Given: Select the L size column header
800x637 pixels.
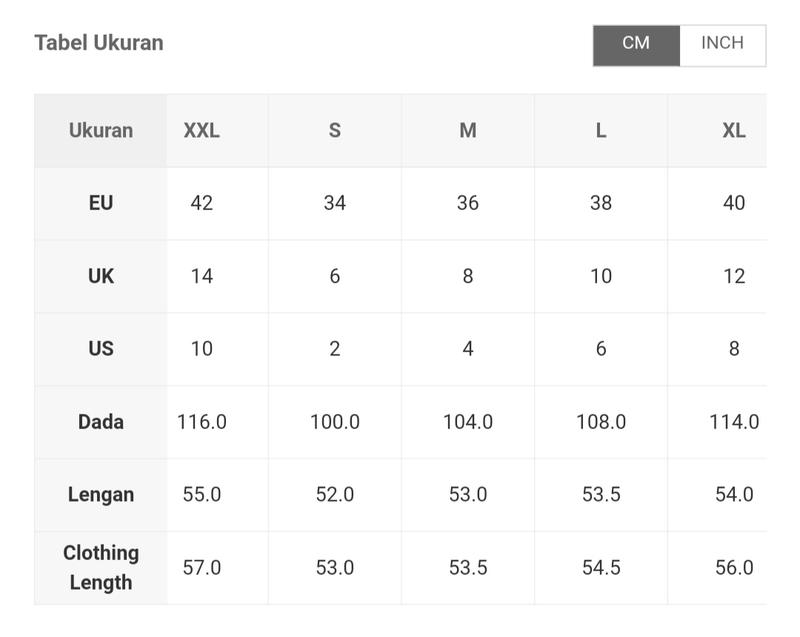Looking at the screenshot, I should [601, 131].
